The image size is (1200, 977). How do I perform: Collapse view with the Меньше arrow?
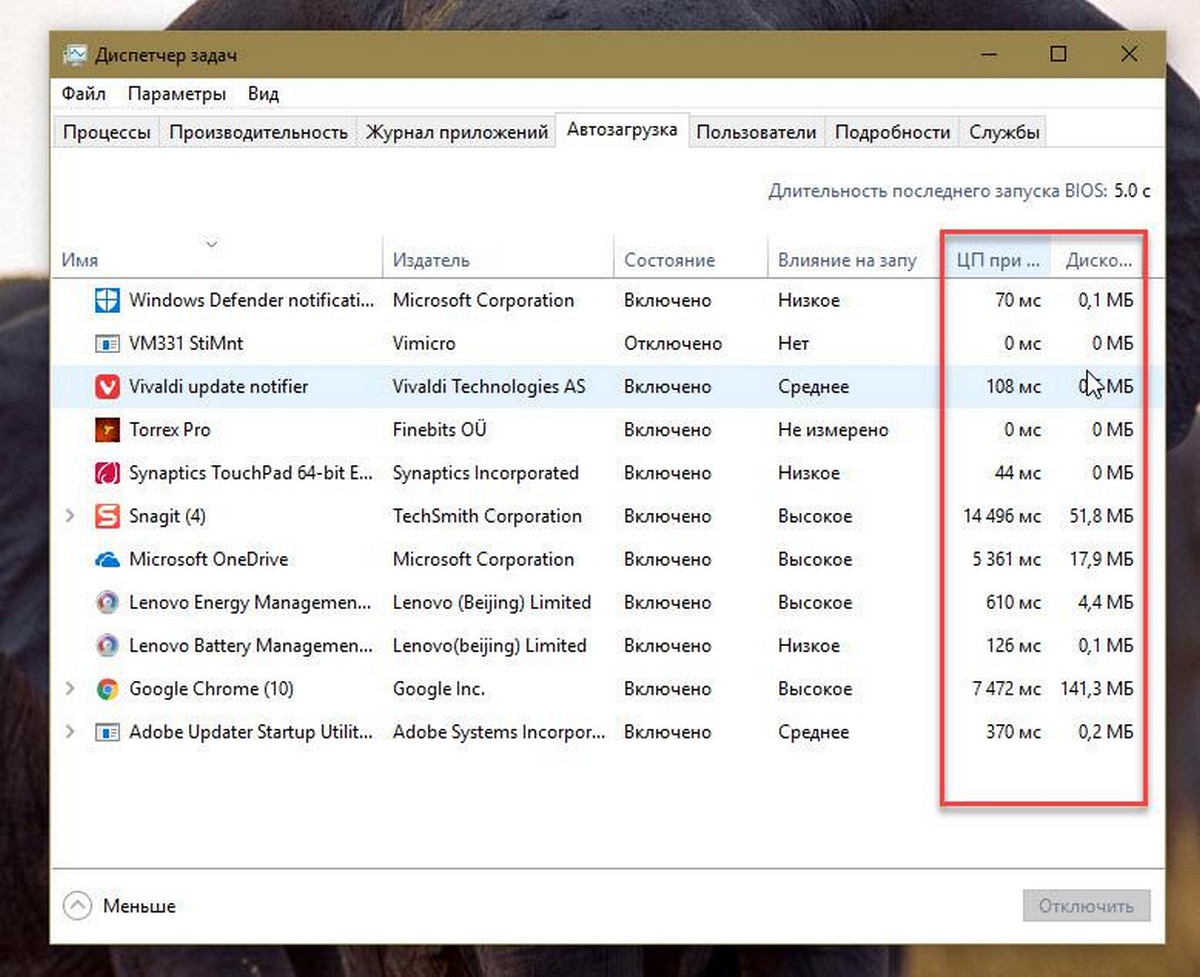(x=76, y=906)
